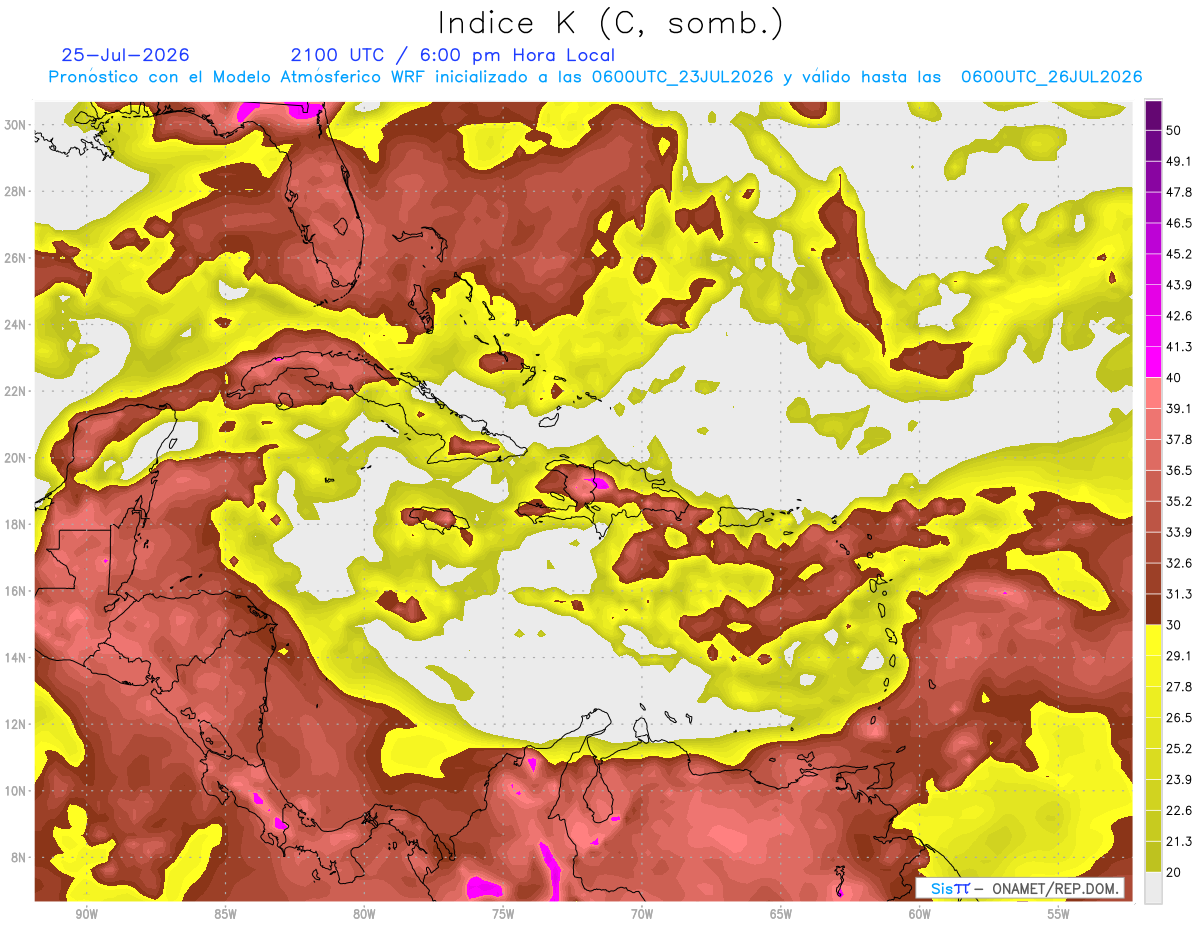
Task: Click the color bar value 22.6
Action: 1178,810
